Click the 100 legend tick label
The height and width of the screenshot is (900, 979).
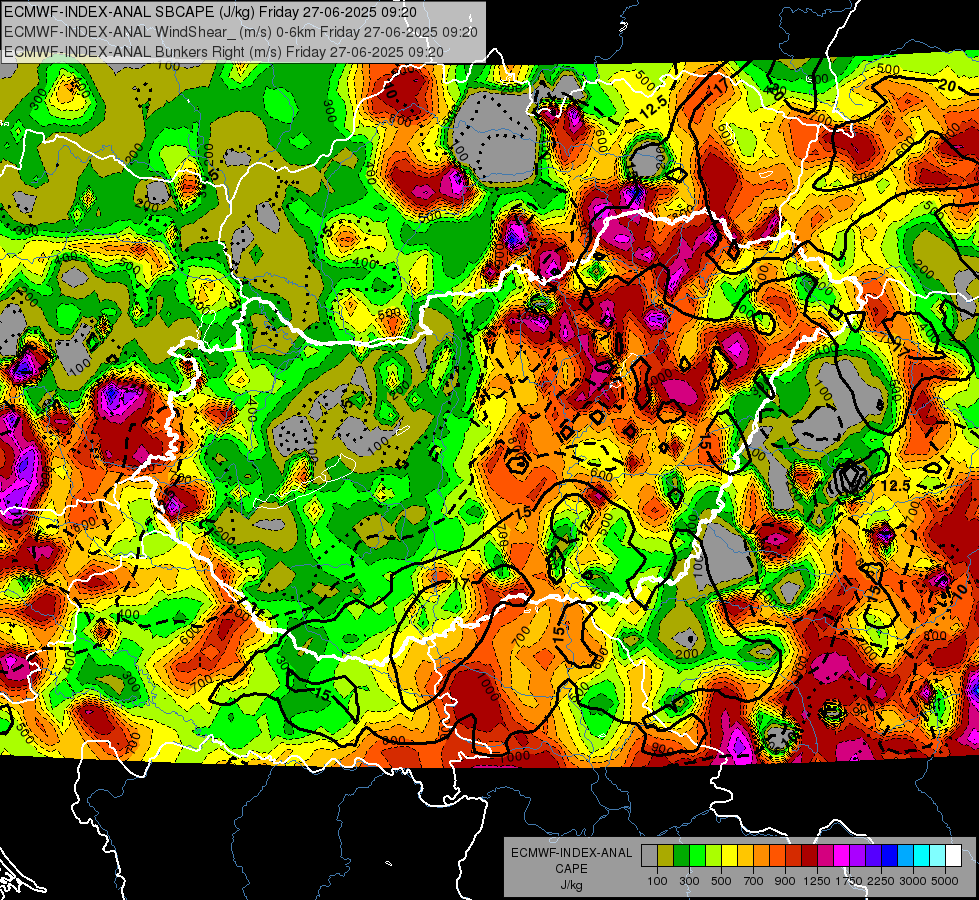point(657,881)
